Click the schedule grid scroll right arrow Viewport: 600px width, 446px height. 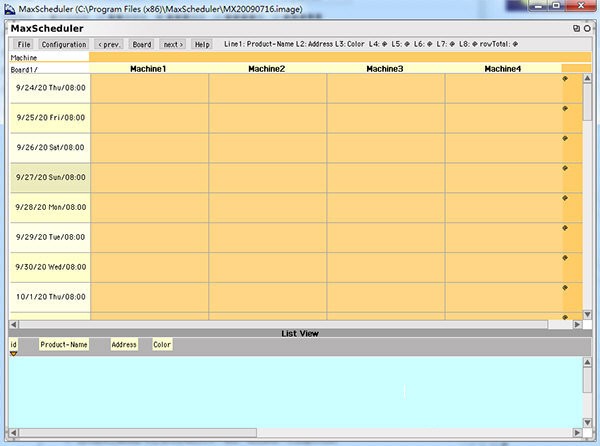[577, 324]
